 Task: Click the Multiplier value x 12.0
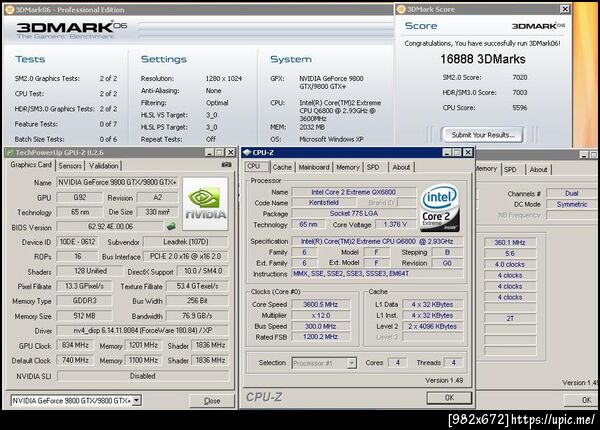pos(320,315)
